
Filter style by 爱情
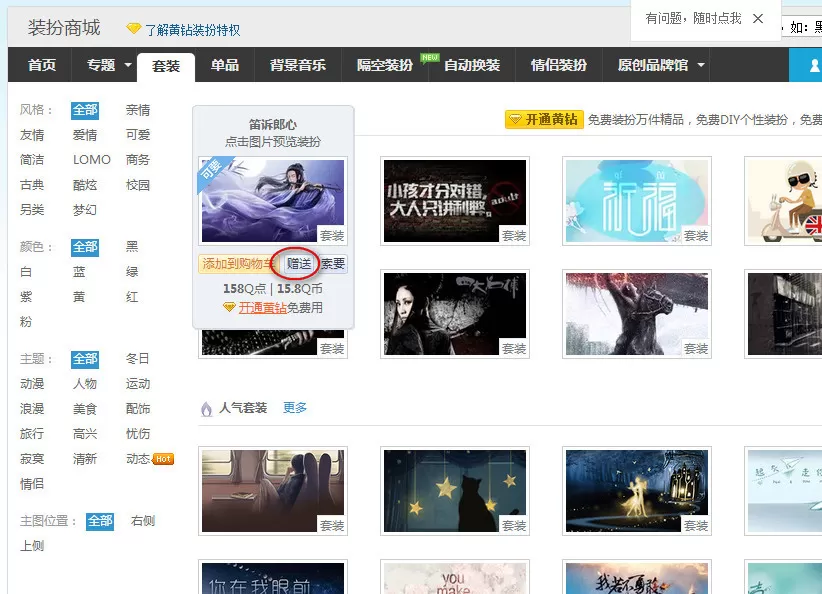click(85, 135)
